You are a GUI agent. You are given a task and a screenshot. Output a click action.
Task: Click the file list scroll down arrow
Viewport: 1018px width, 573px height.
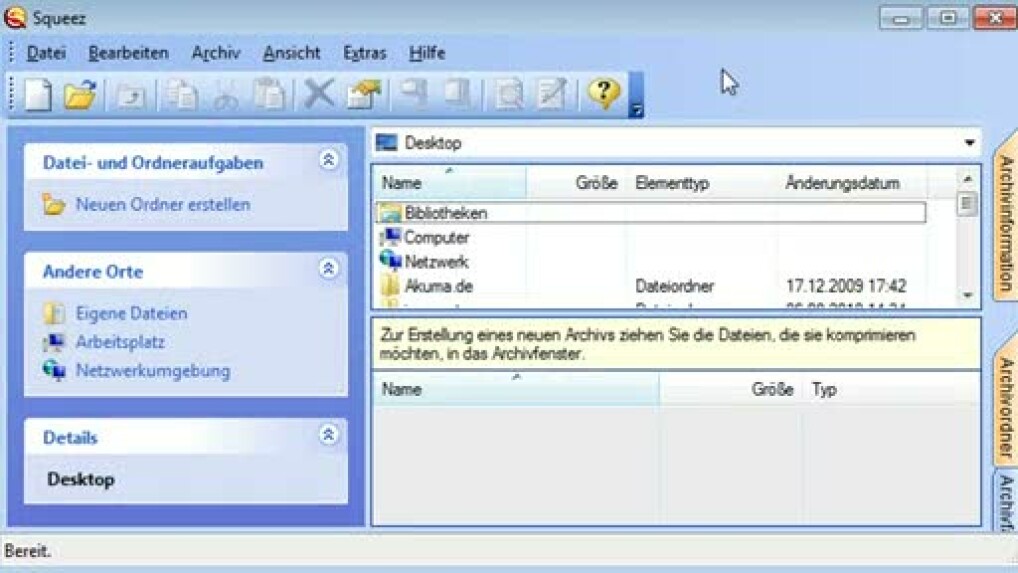966,296
